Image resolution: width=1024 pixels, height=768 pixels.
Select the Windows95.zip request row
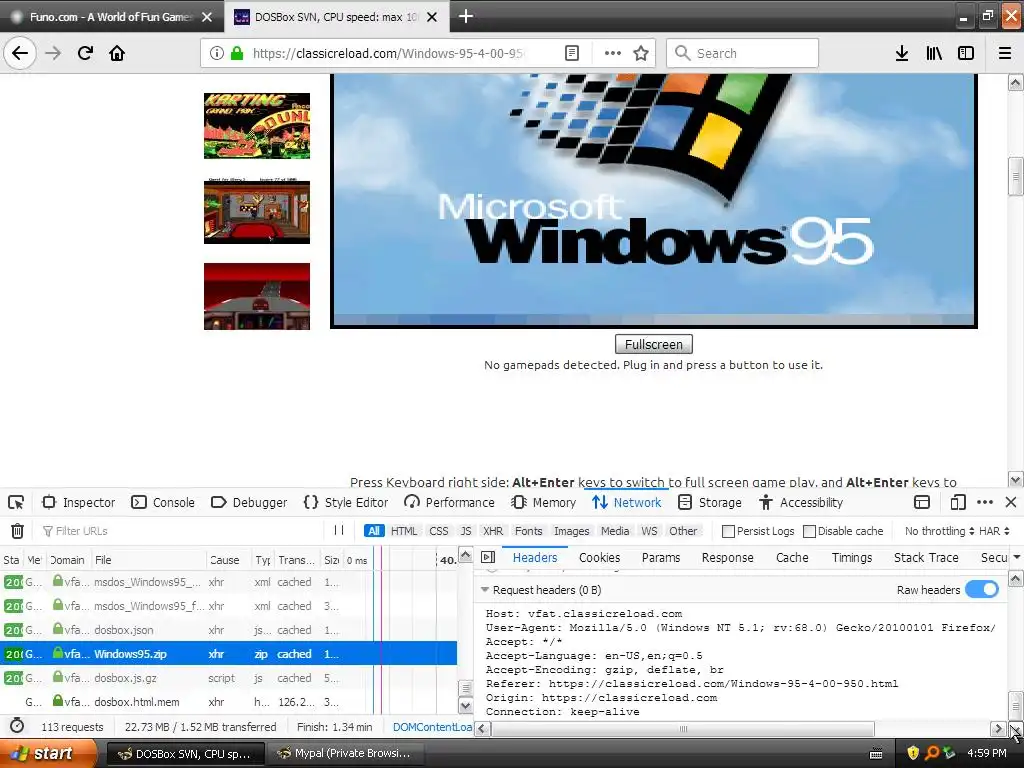(x=229, y=654)
